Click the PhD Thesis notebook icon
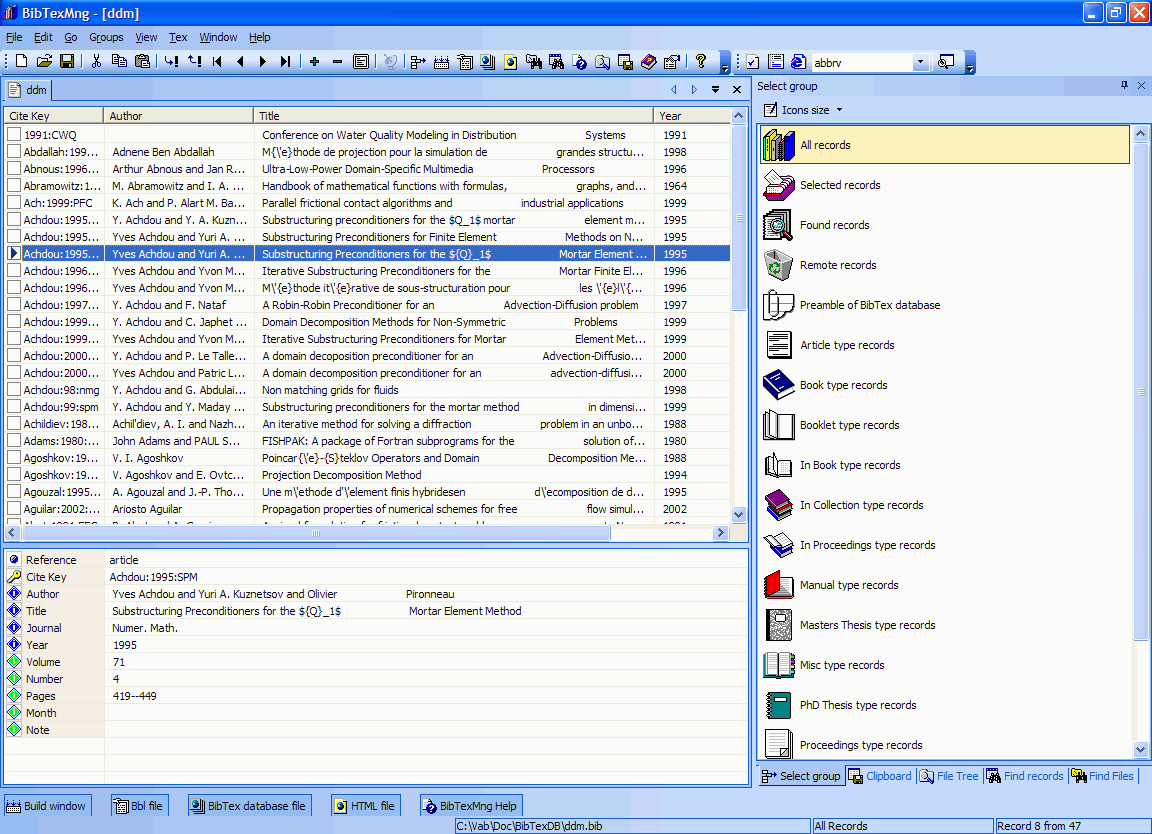This screenshot has height=834, width=1152. 779,705
